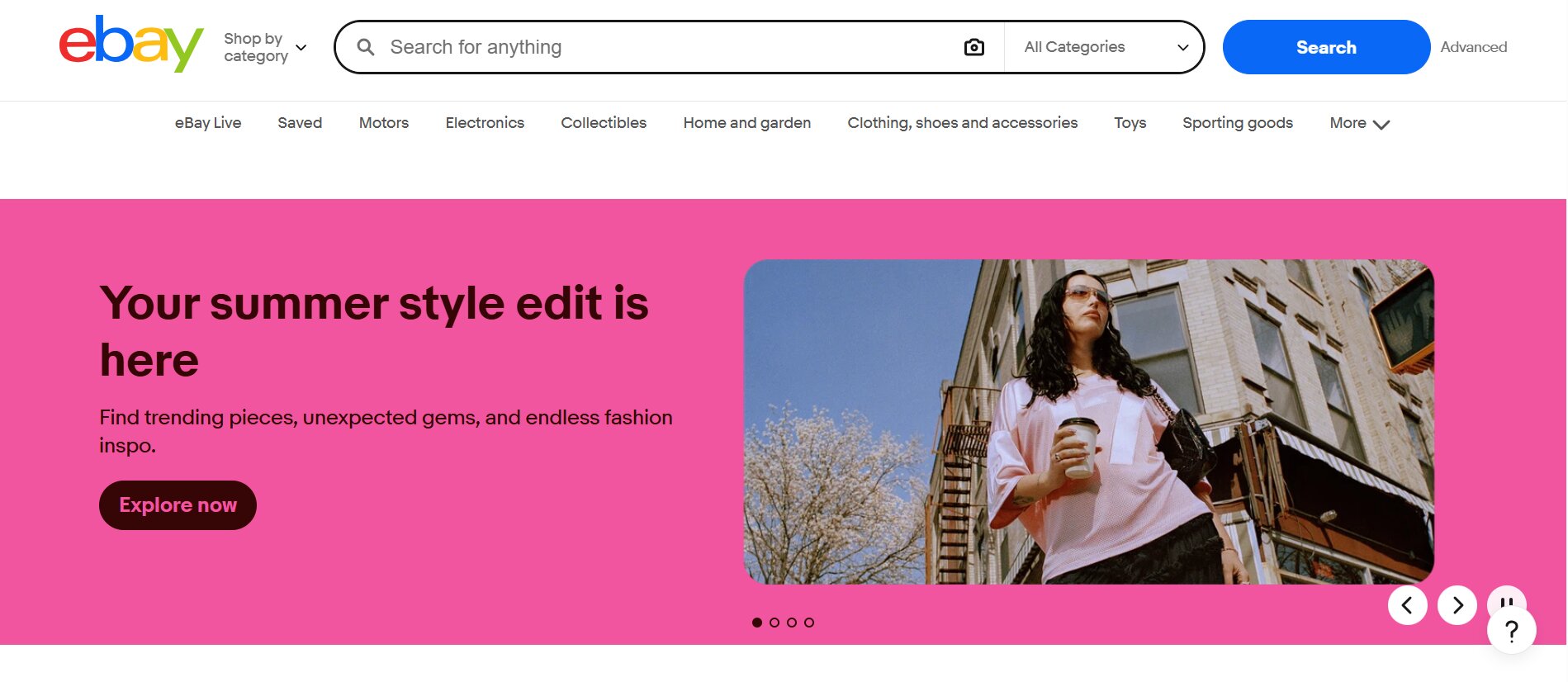
Task: Open Sporting goods category
Action: click(x=1238, y=123)
